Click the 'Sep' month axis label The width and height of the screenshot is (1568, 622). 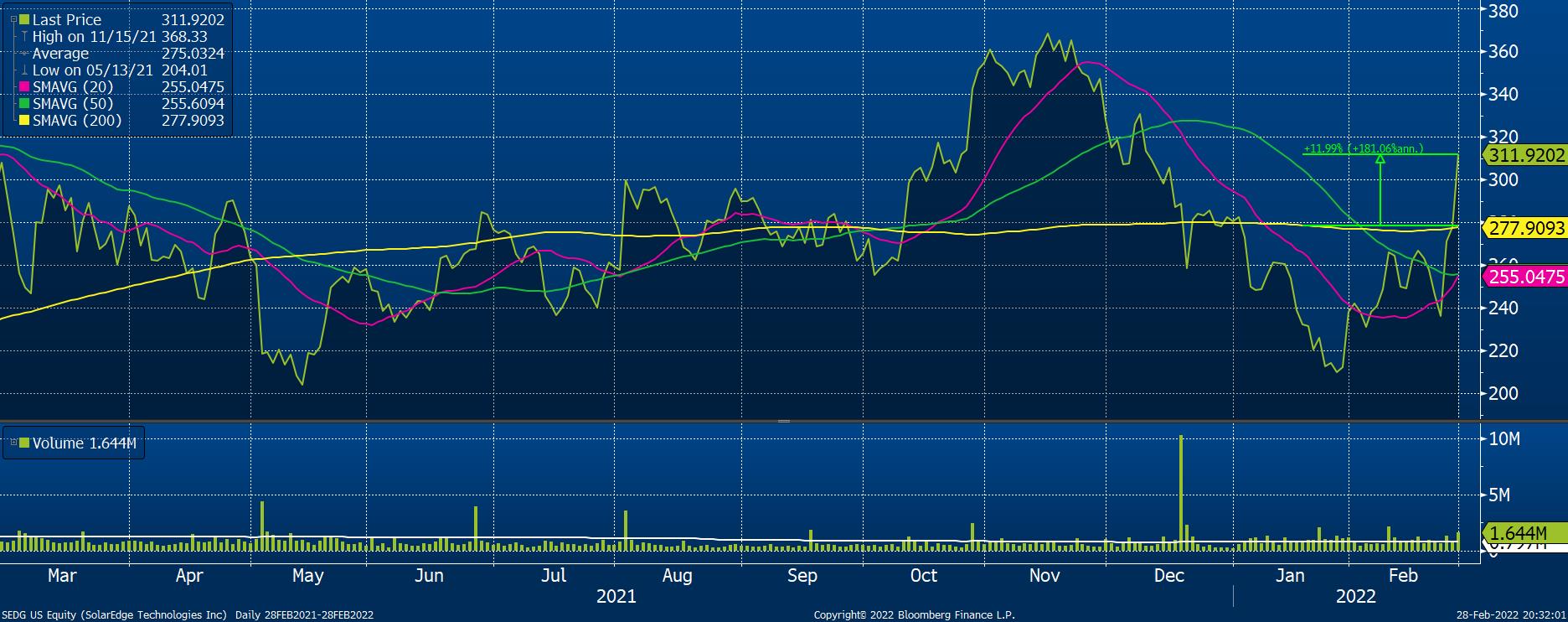(x=802, y=575)
